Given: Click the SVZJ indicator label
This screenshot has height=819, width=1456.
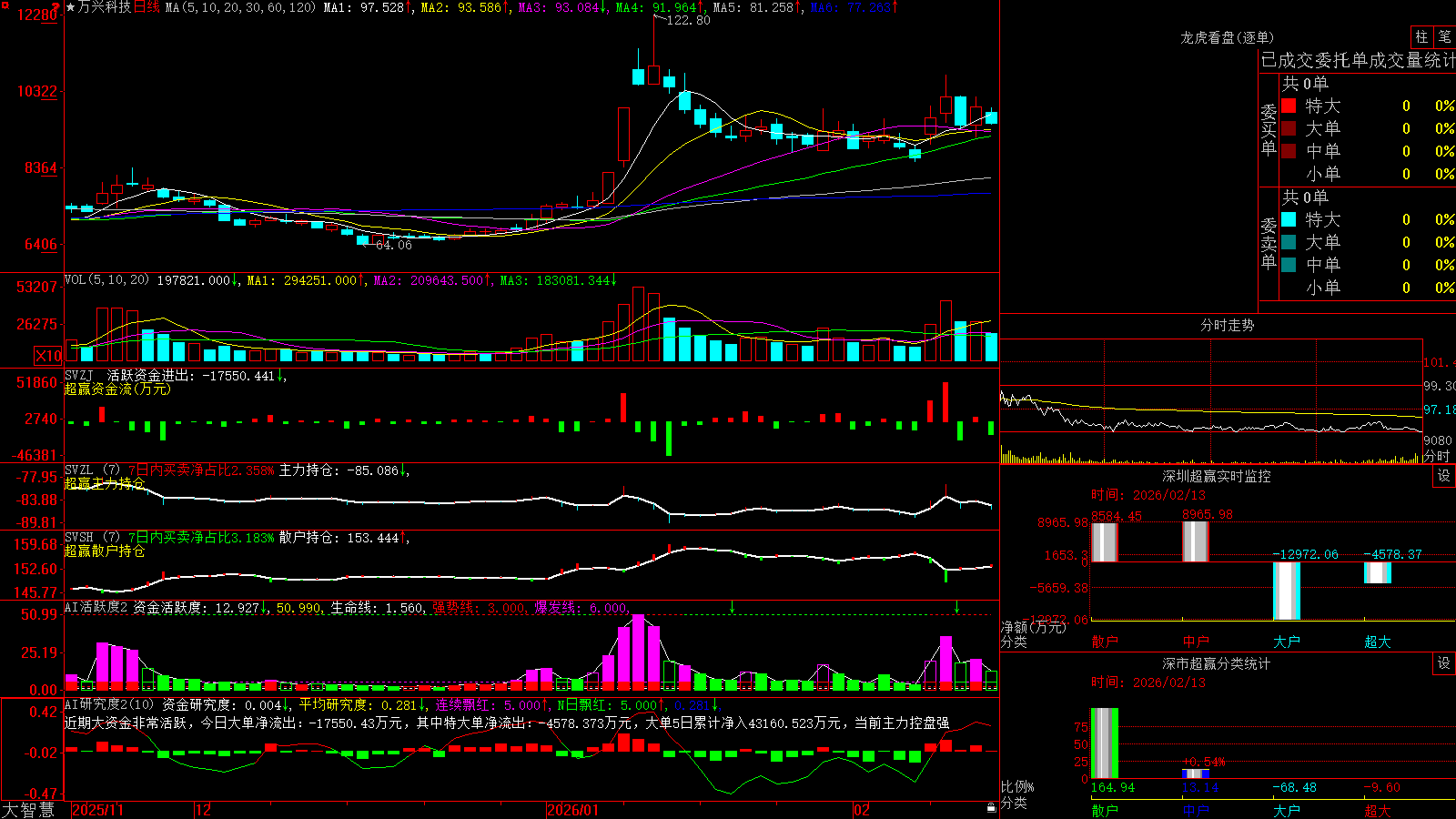Looking at the screenshot, I should 79,376.
